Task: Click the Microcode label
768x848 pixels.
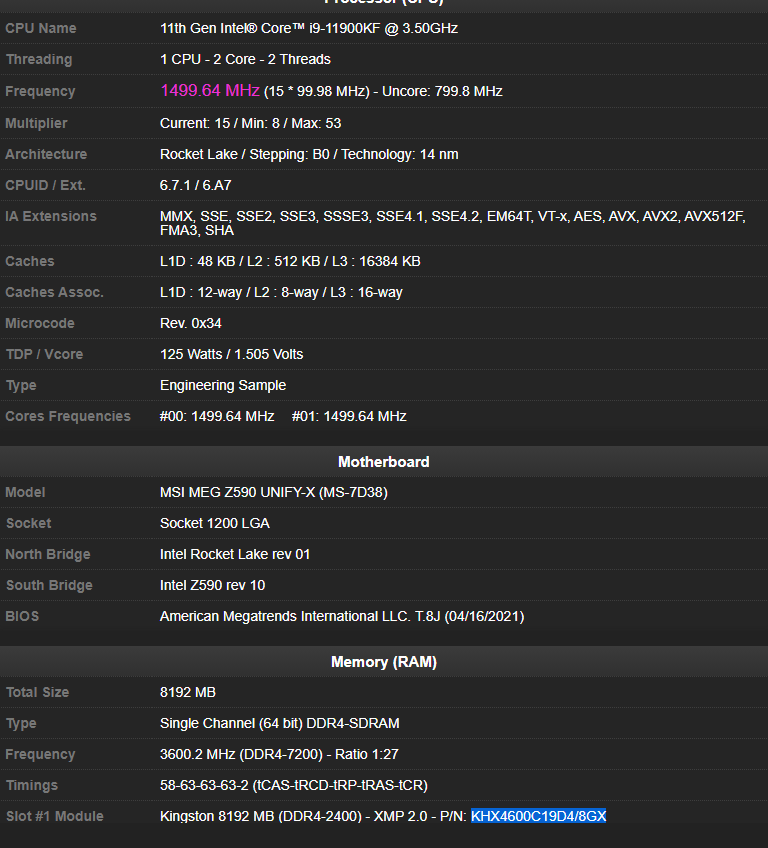Action: coord(39,323)
